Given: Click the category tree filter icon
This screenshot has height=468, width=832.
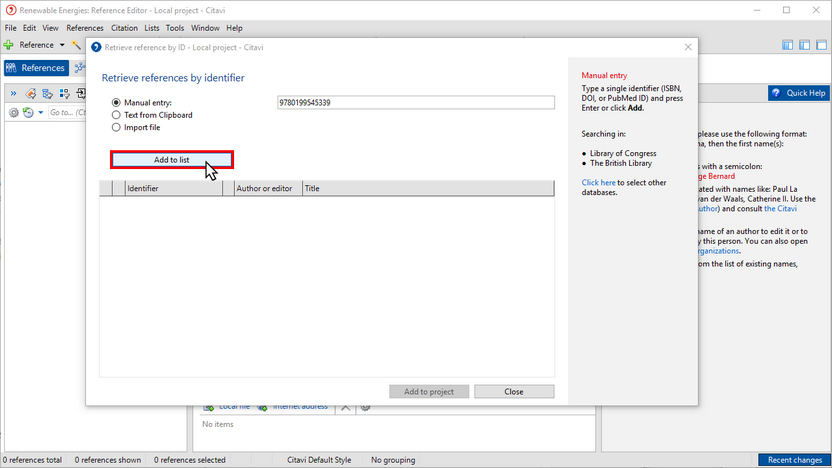Looking at the screenshot, I should pos(48,94).
